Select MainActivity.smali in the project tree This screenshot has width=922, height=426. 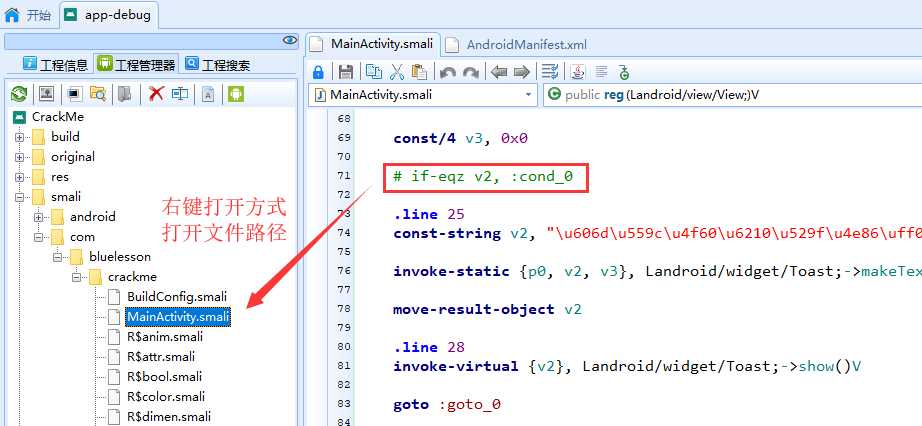pos(178,317)
